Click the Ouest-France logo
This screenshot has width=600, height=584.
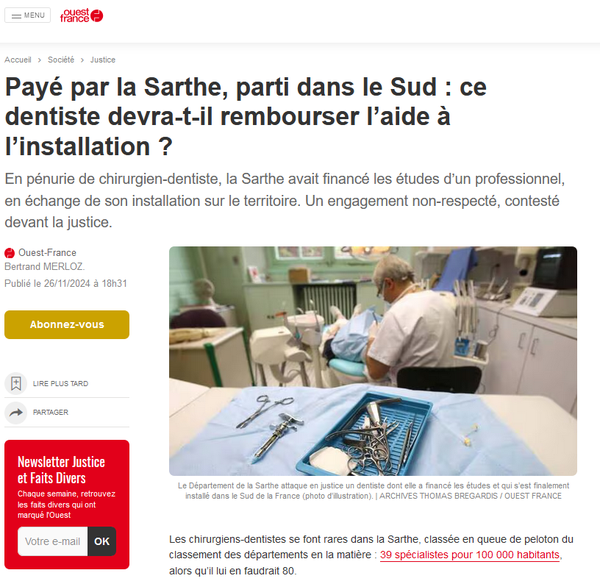pyautogui.click(x=82, y=15)
